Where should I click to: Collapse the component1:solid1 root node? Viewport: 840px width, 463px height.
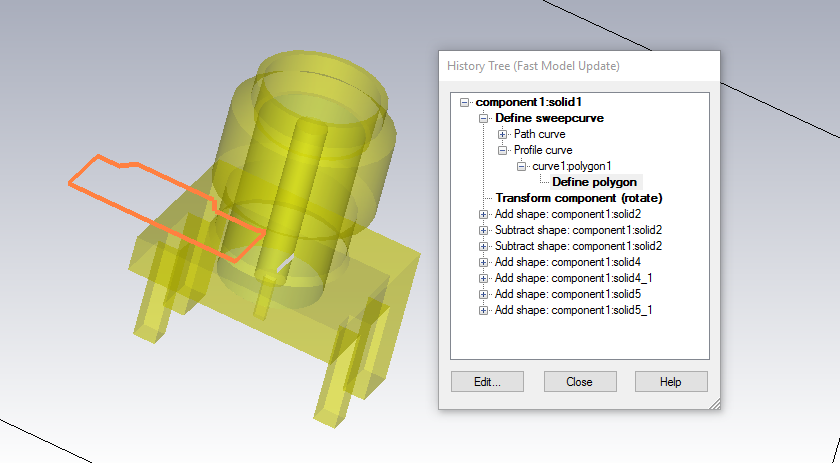click(464, 102)
